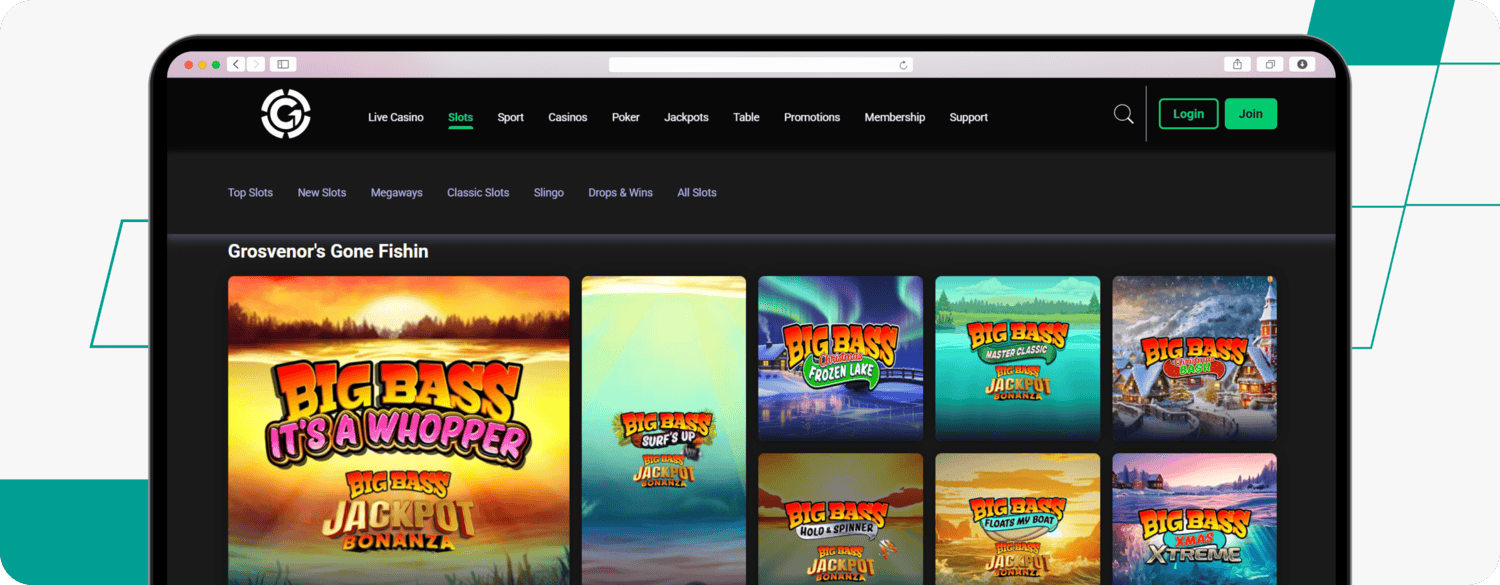This screenshot has width=1500, height=585.
Task: Open Big Bass Hold & Spinner game
Action: pos(841,519)
